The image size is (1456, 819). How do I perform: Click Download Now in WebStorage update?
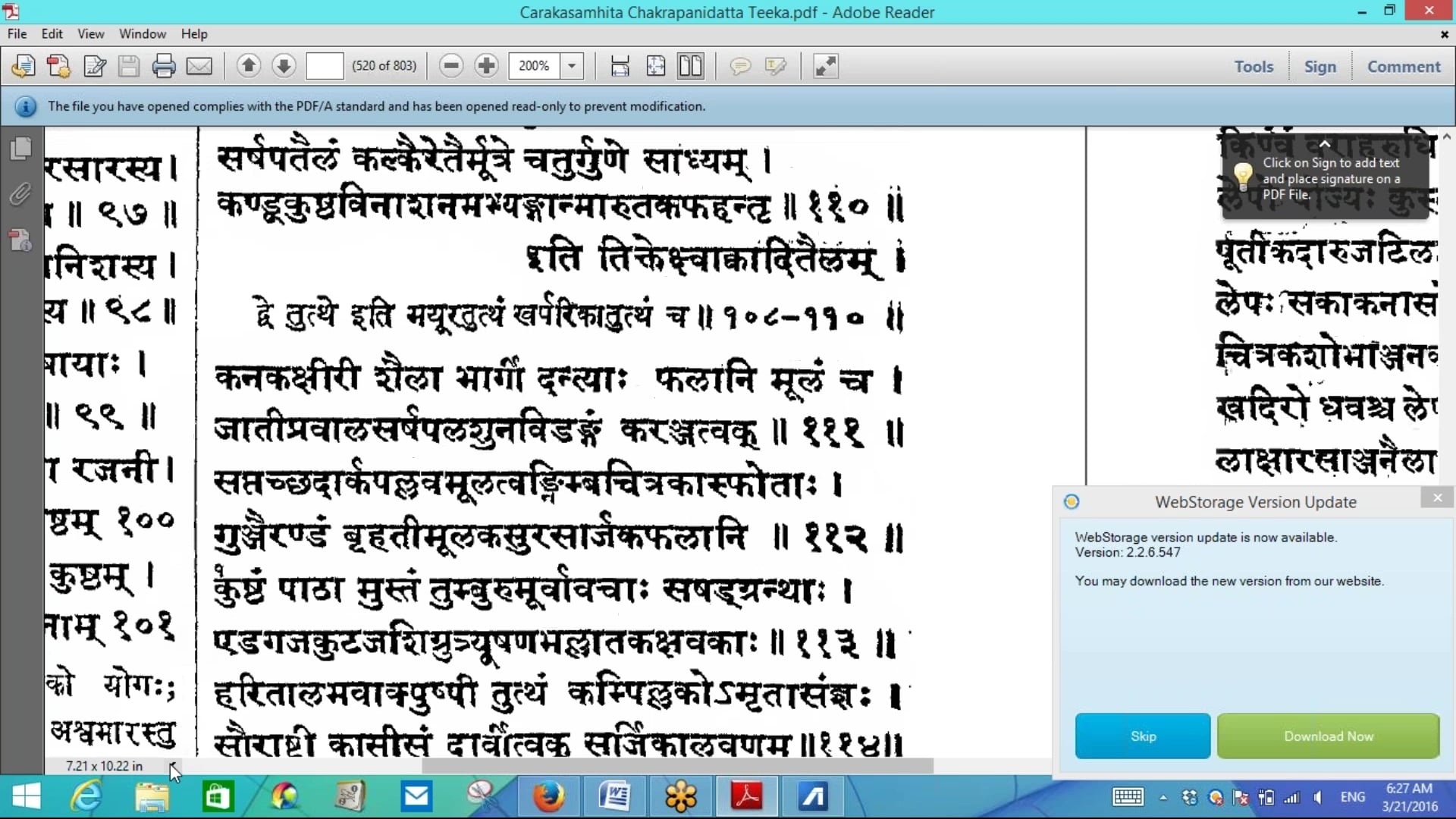[x=1329, y=736]
